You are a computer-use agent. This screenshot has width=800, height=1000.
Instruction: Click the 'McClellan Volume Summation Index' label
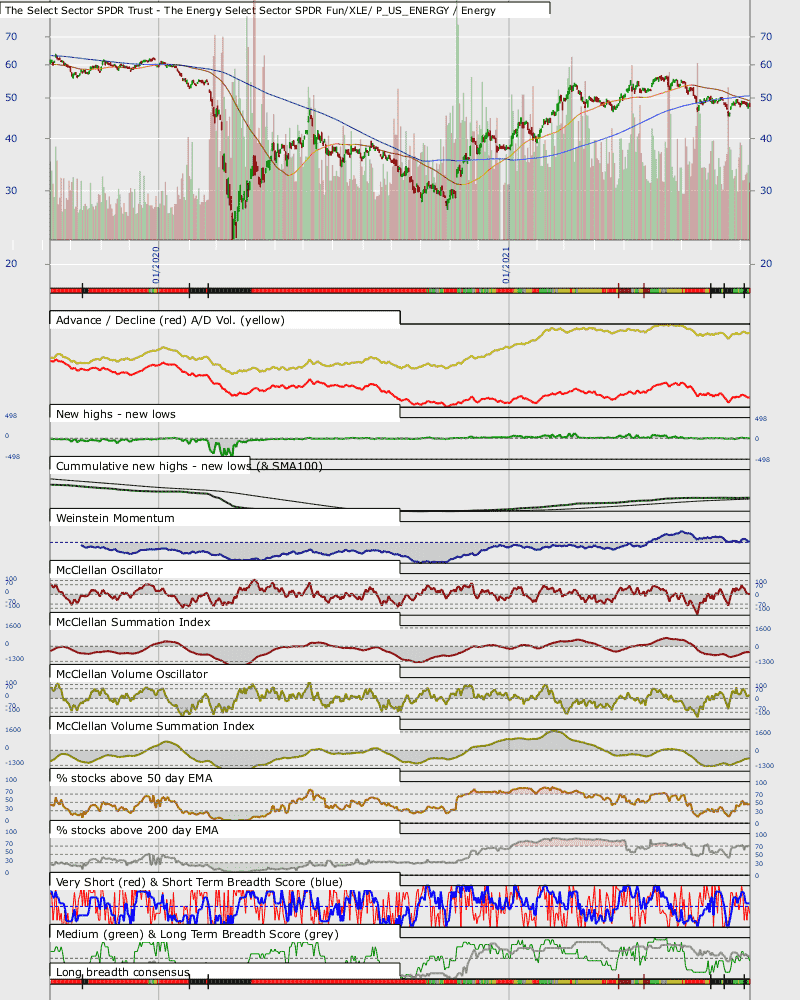[x=155, y=726]
